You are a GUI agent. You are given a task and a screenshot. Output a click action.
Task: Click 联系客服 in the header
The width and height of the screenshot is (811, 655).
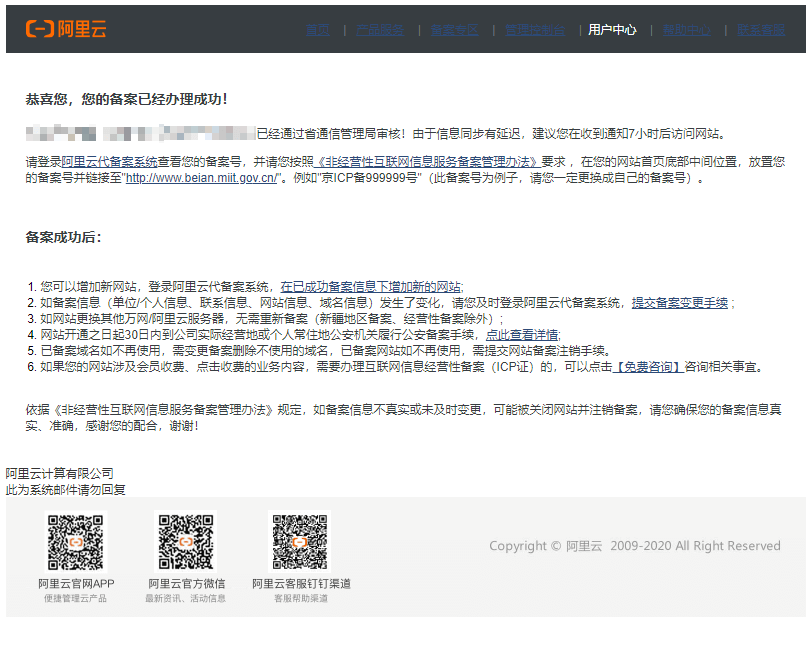[761, 30]
